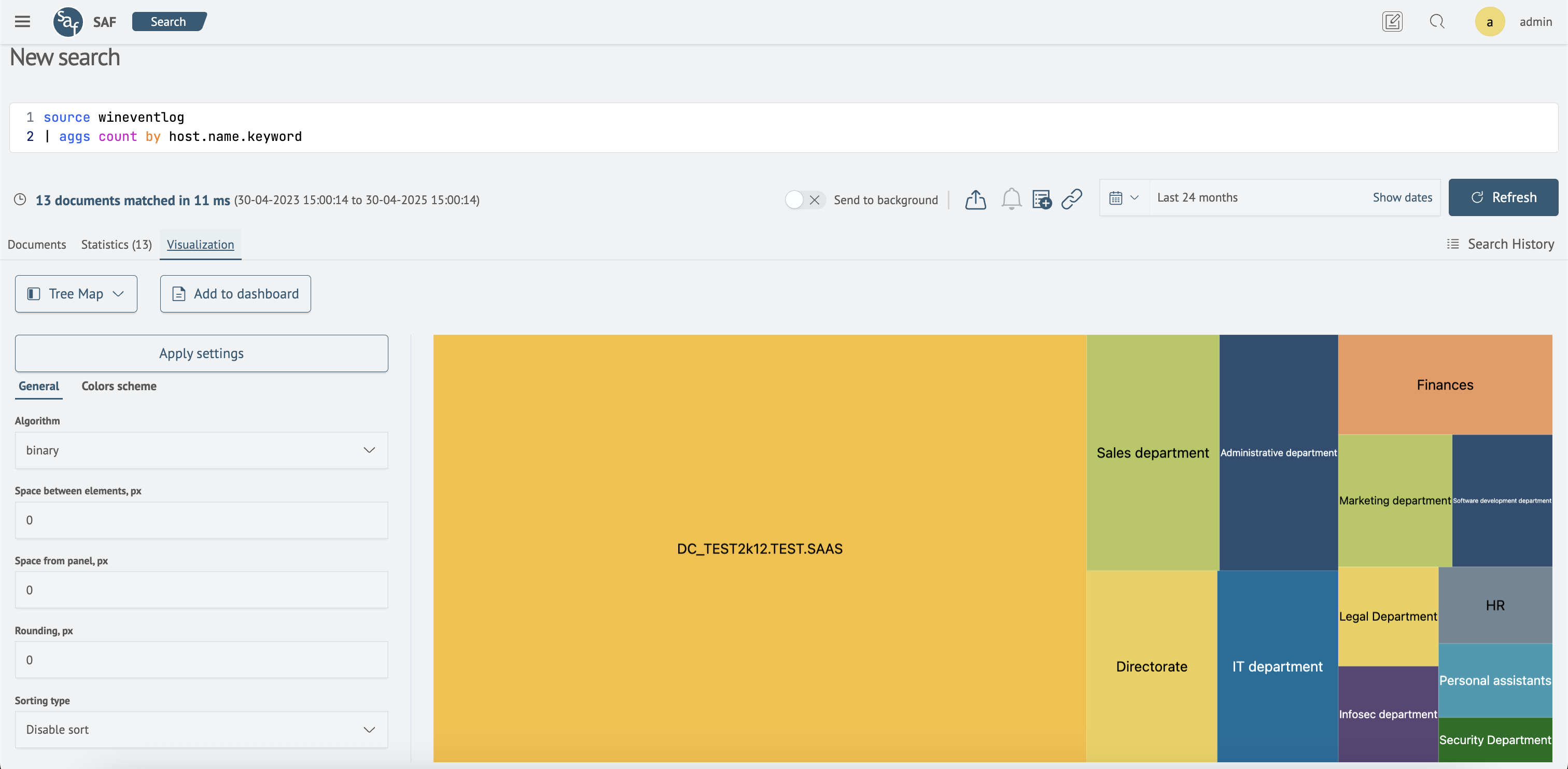
Task: Click the export/share upload icon
Action: tap(975, 200)
